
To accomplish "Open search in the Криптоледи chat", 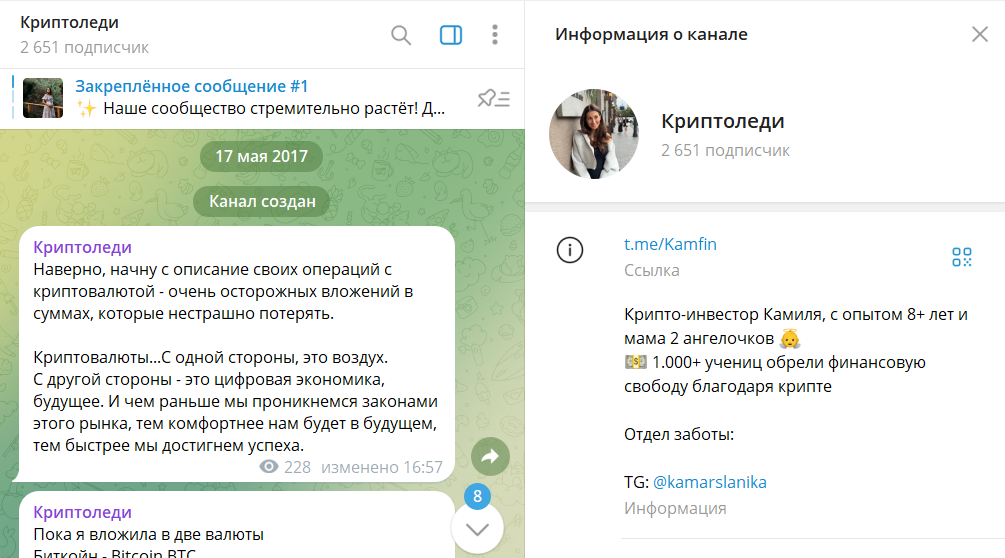I will click(401, 36).
